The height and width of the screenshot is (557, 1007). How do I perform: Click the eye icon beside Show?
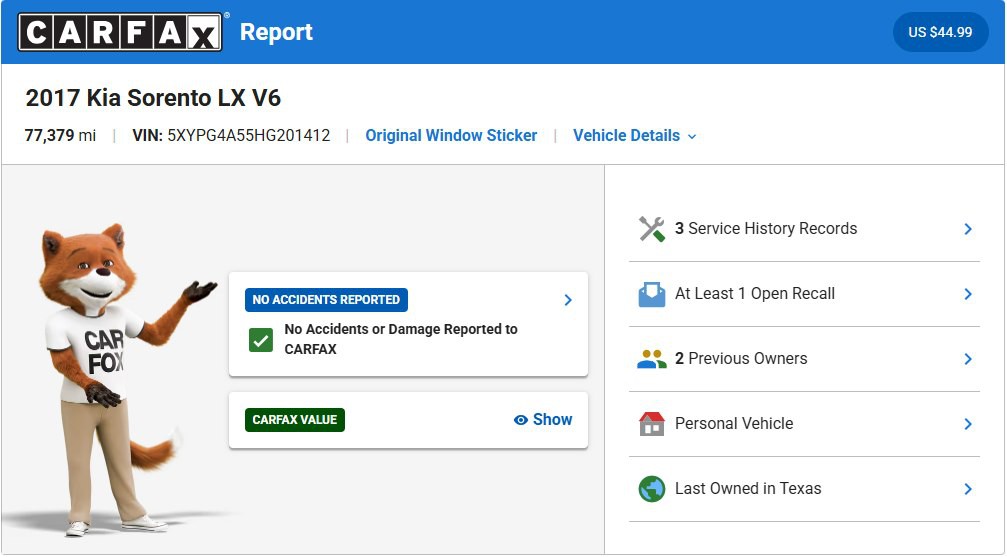tap(520, 420)
